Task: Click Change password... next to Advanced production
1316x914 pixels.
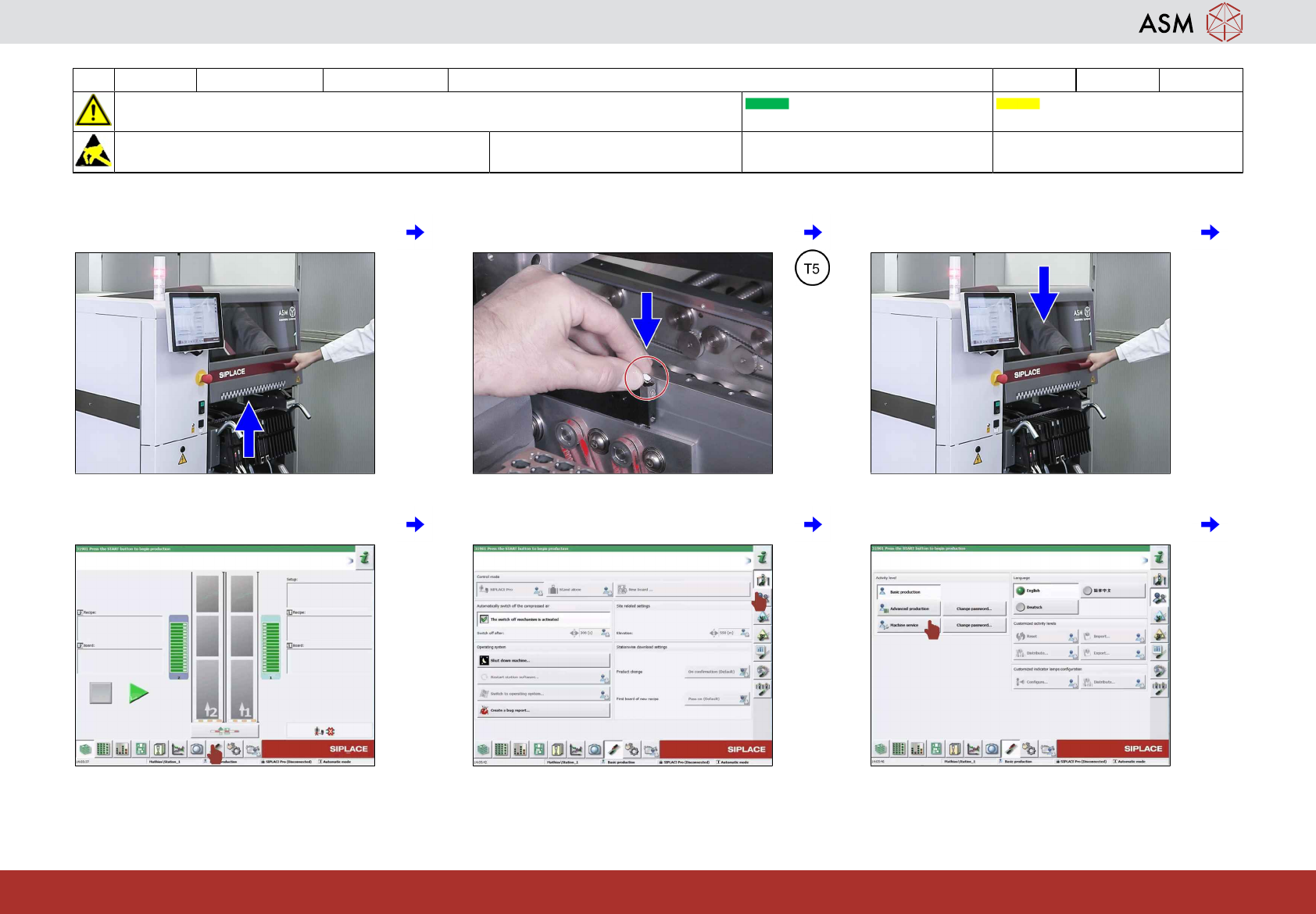Action: point(974,609)
